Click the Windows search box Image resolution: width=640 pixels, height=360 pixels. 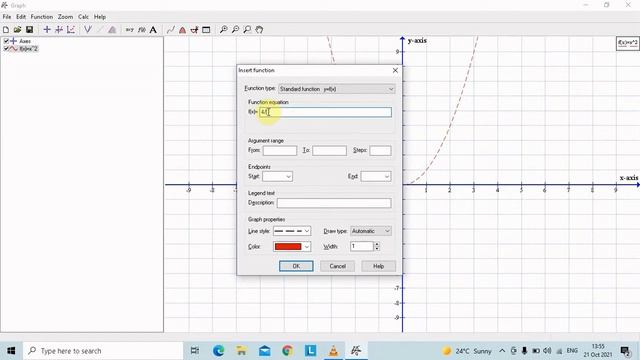click(x=103, y=351)
